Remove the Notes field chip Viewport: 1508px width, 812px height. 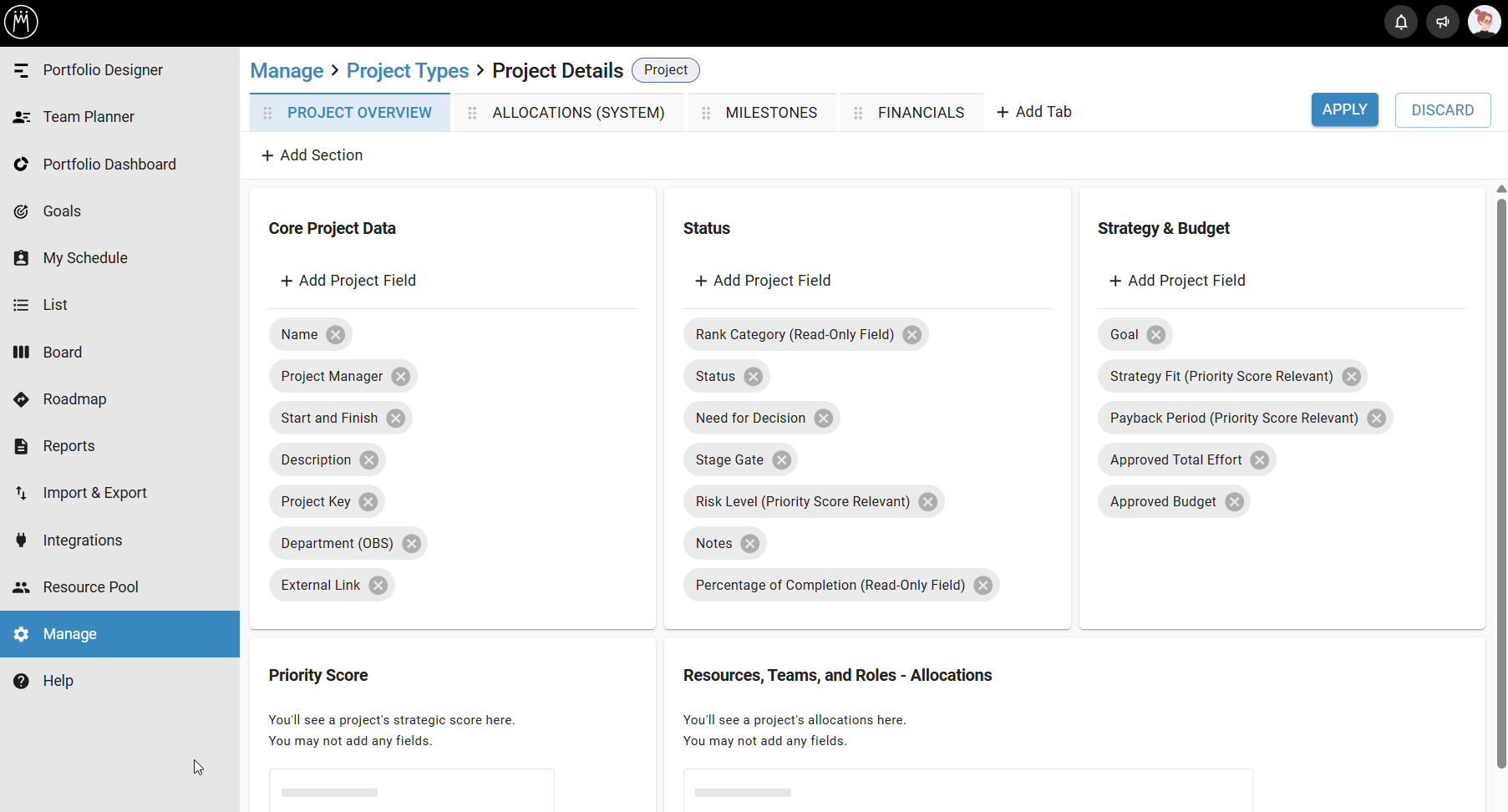coord(750,544)
